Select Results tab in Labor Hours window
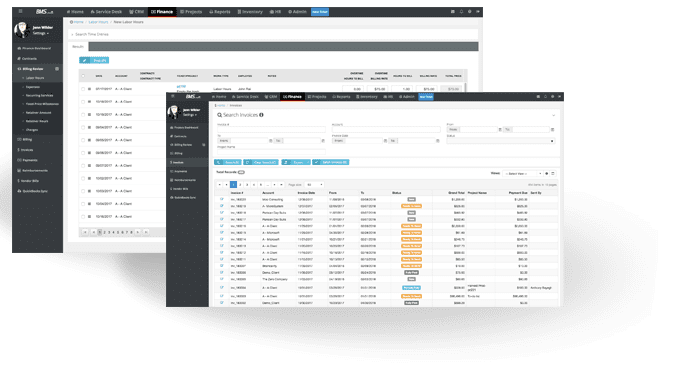Viewport: 682px width, 382px height. (78, 47)
